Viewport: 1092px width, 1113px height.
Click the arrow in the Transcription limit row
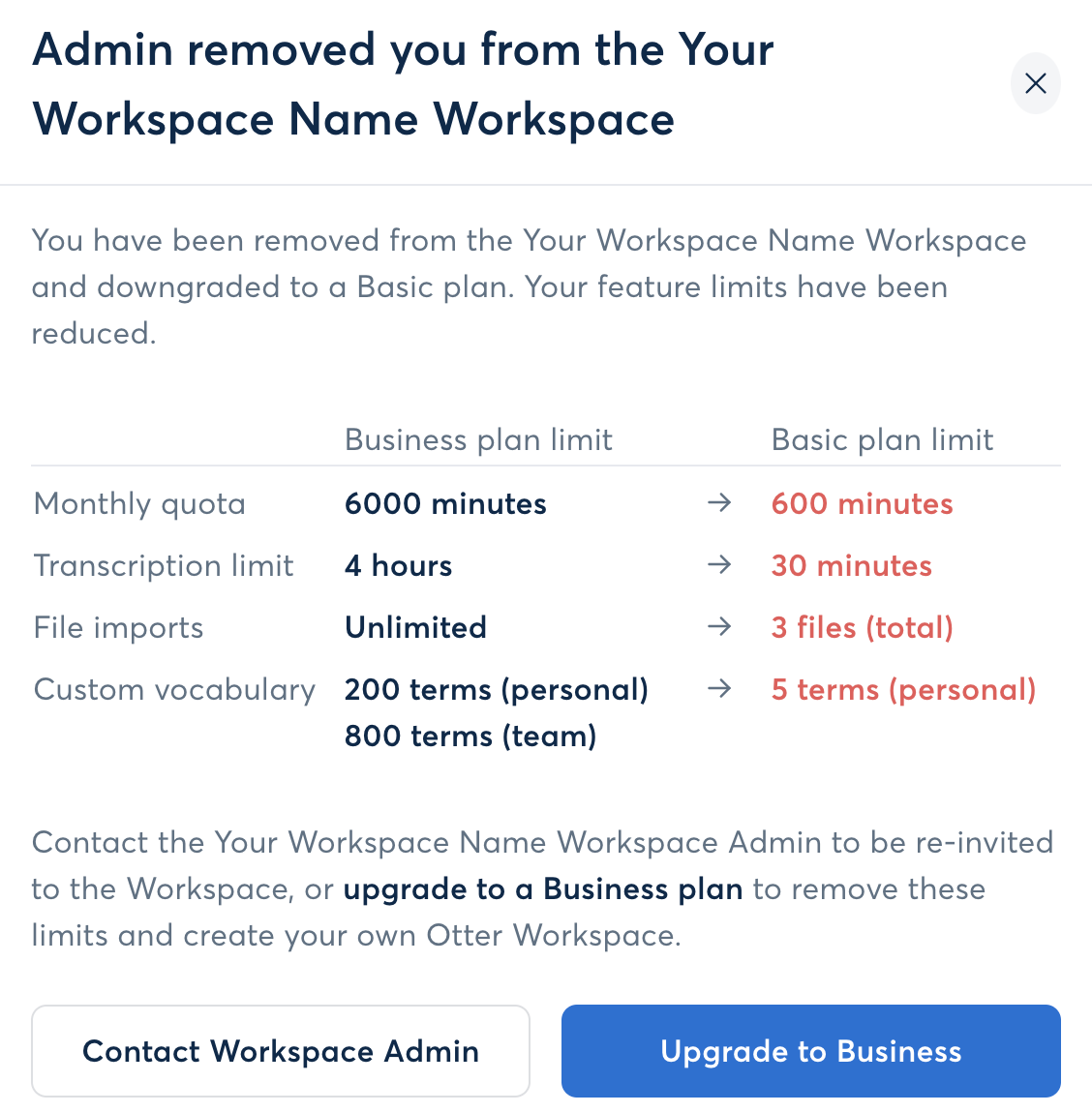pyautogui.click(x=719, y=564)
